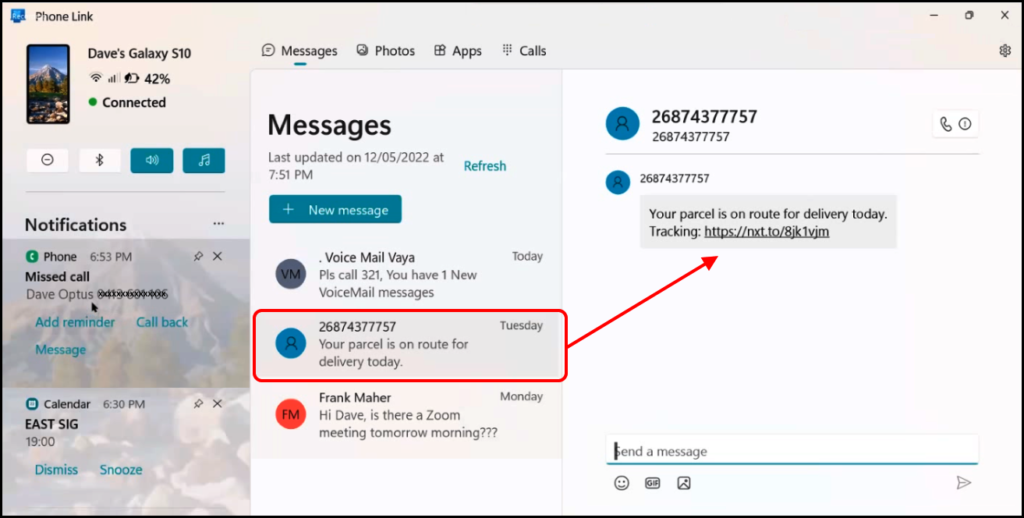Call 26874377757 using the phone icon
This screenshot has height=518, width=1024.
(x=946, y=124)
